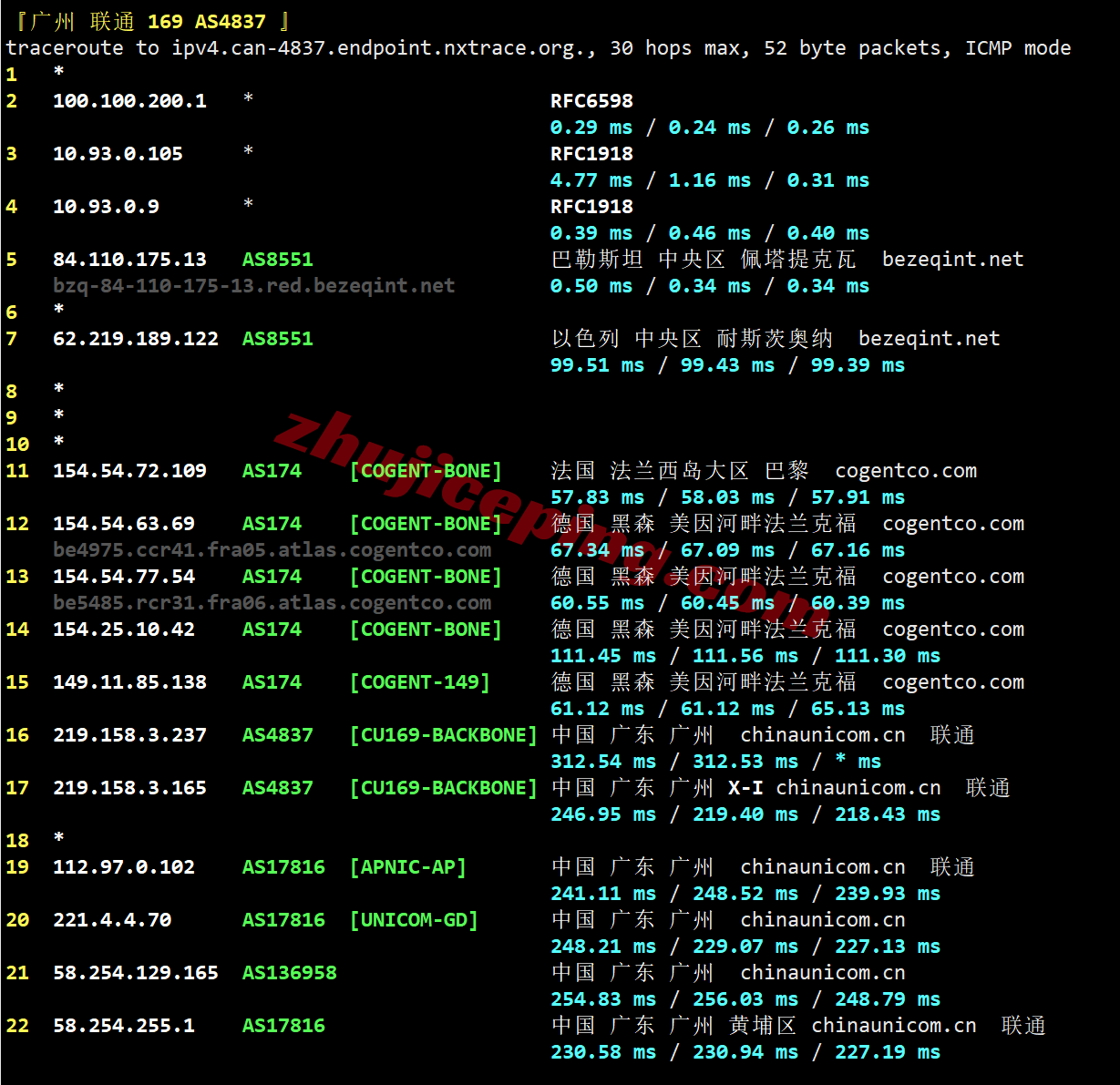The width and height of the screenshot is (1120, 1085).
Task: Click the header text '广州 联通 169 AS4837'
Action: (x=148, y=21)
